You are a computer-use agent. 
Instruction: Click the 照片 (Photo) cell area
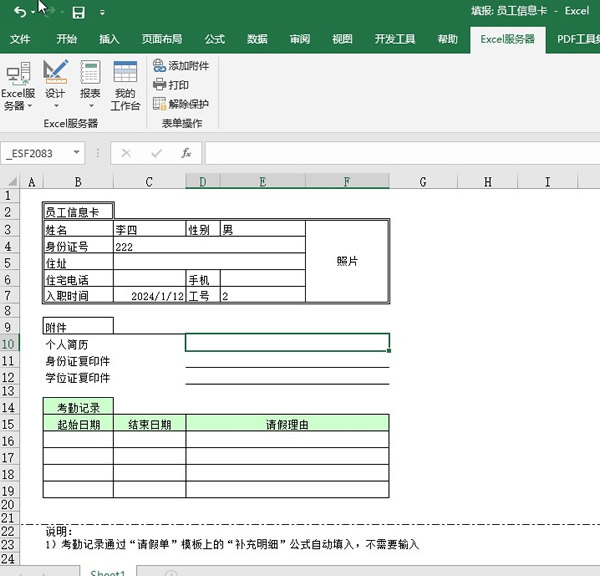click(x=347, y=261)
